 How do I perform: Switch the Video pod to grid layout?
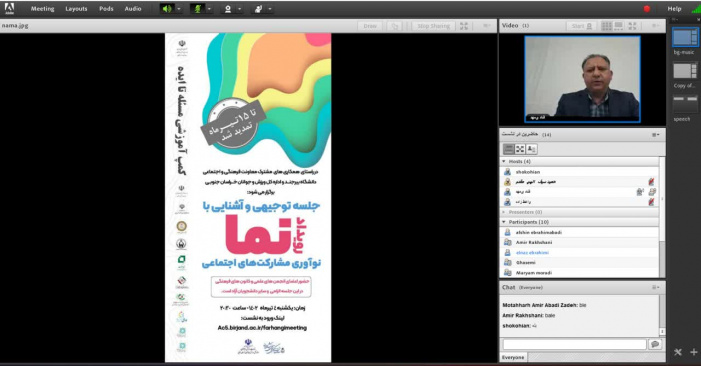point(606,26)
